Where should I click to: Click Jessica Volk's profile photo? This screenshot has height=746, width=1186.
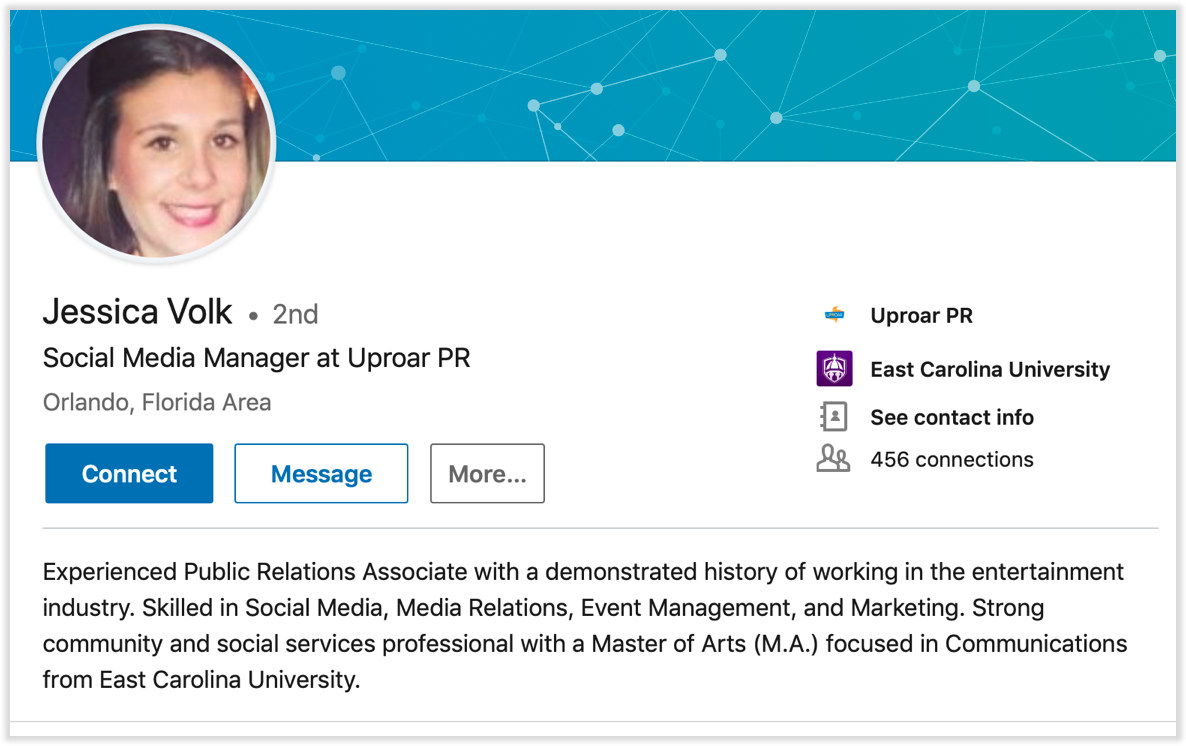tap(157, 143)
